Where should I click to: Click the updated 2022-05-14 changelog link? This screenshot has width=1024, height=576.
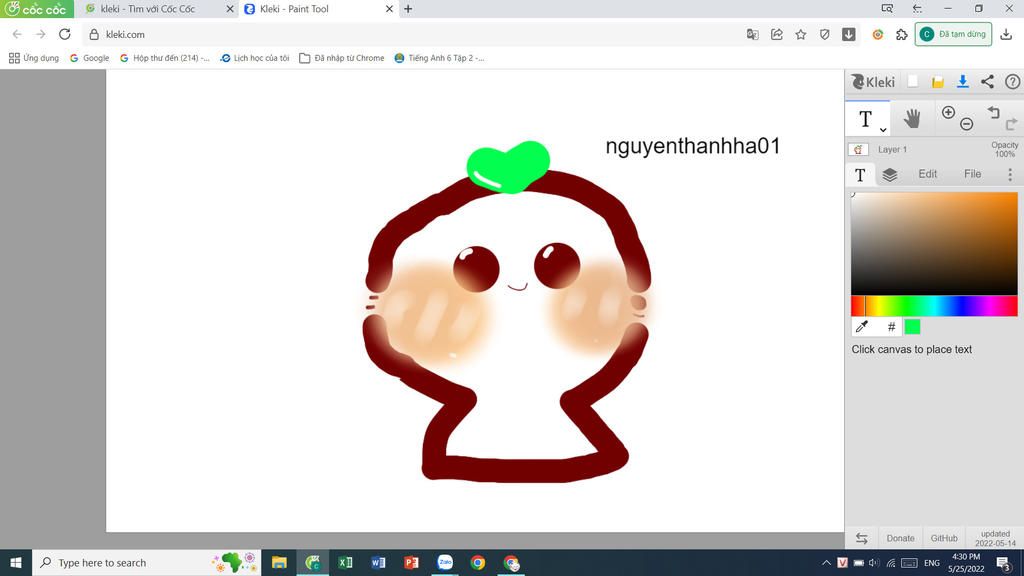[995, 538]
